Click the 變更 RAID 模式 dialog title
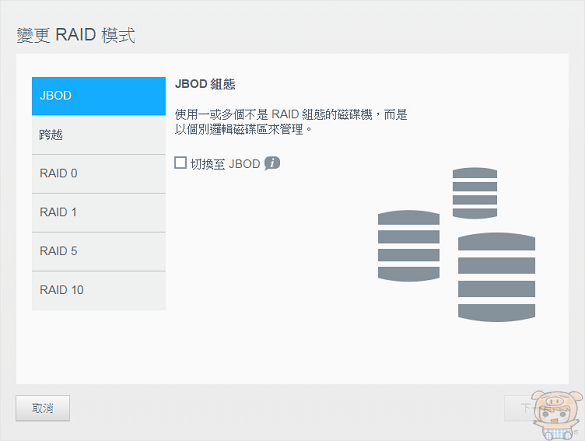Screen dimensions: 585x441 point(76,35)
